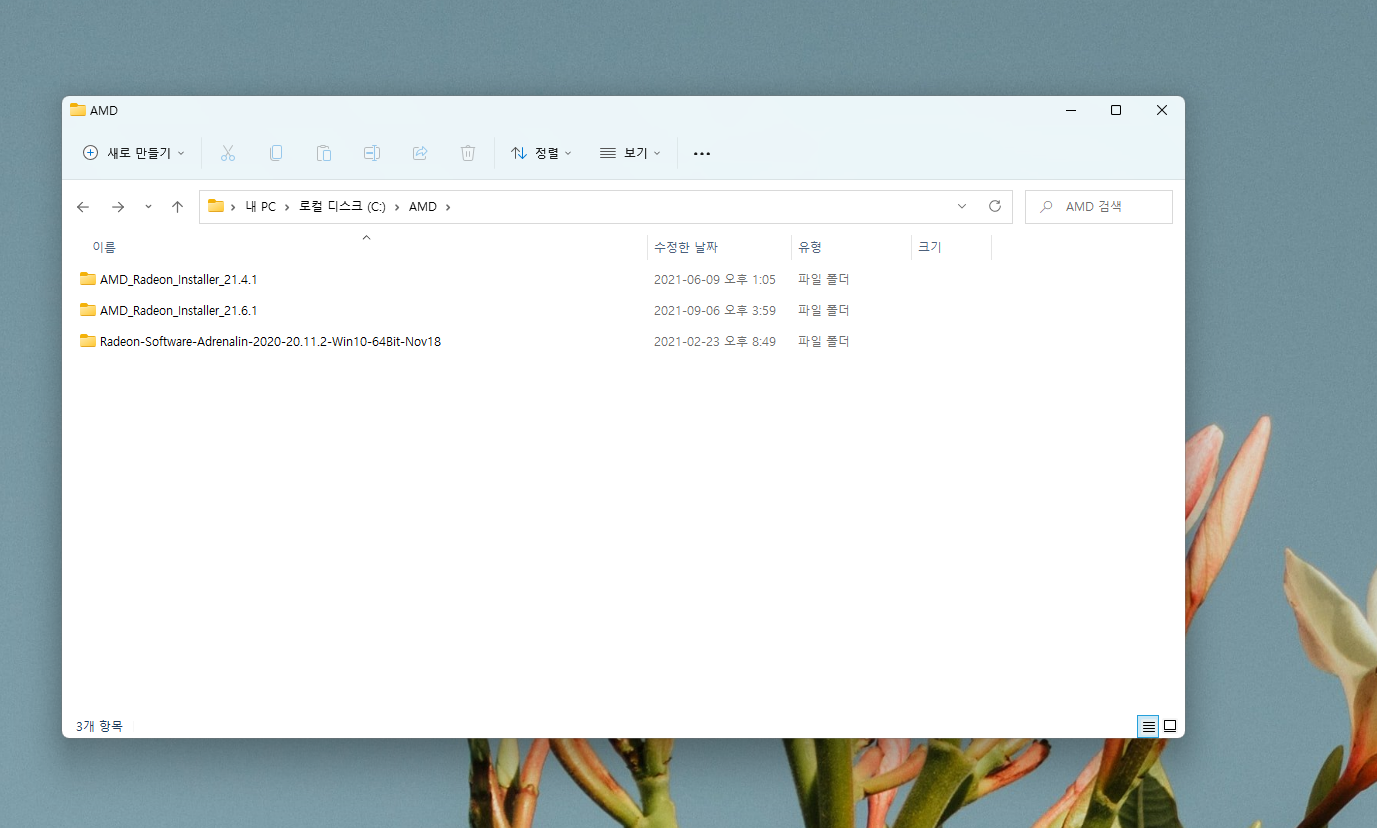
Task: Minimize the AMD window
Action: 1070,110
